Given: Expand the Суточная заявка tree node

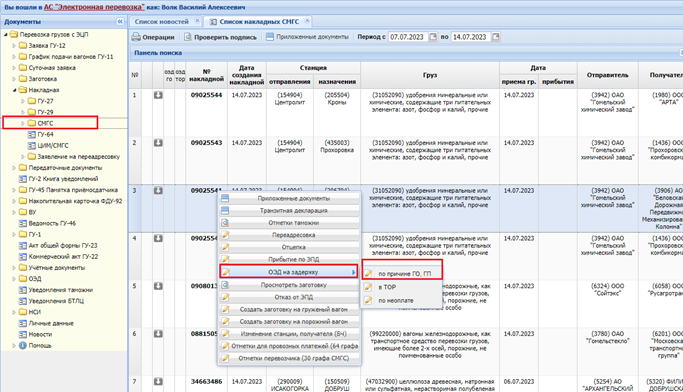Looking at the screenshot, I should 14,68.
